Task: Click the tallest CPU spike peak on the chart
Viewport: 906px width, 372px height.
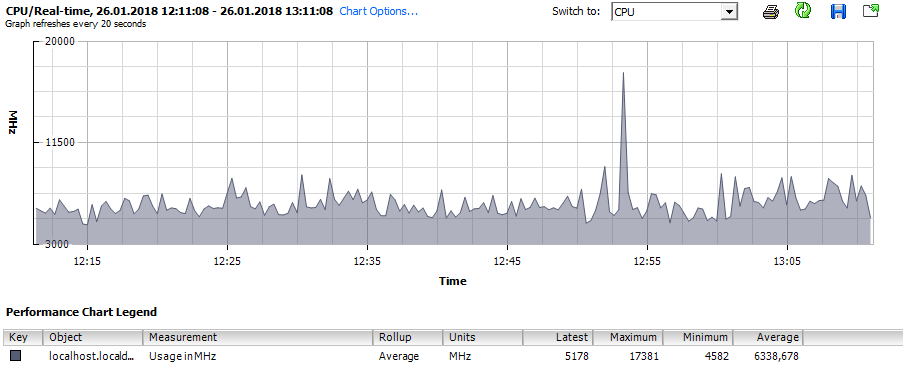Action: click(x=623, y=73)
